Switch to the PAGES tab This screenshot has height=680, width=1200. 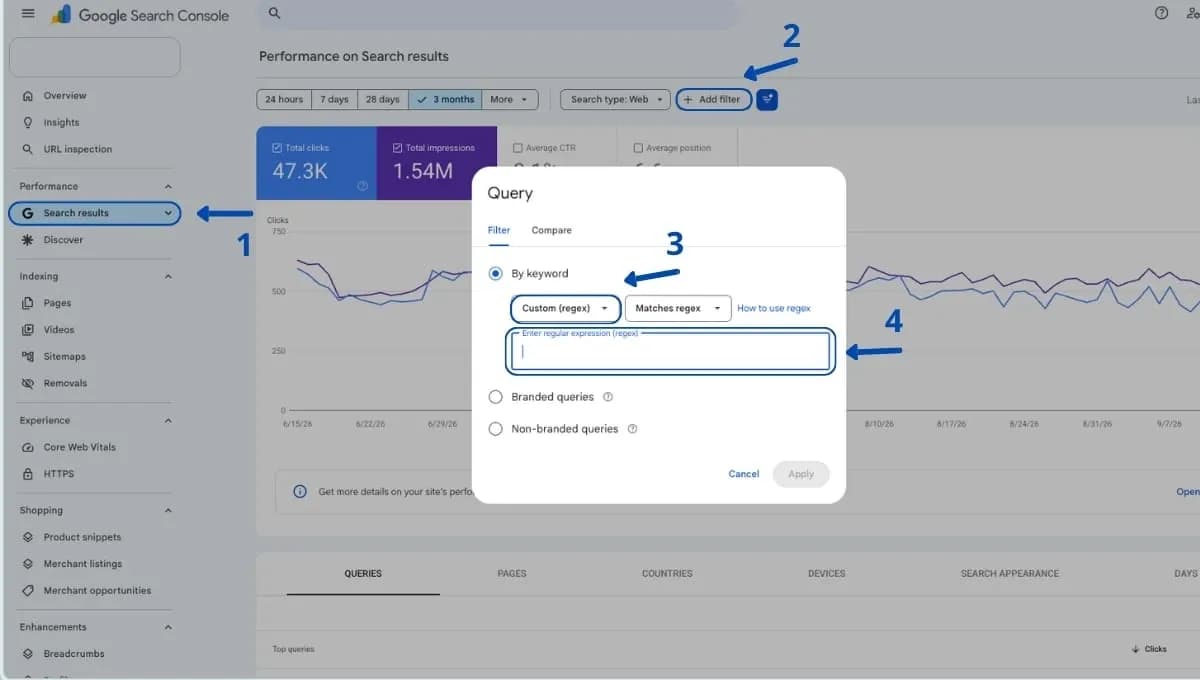[x=512, y=574]
